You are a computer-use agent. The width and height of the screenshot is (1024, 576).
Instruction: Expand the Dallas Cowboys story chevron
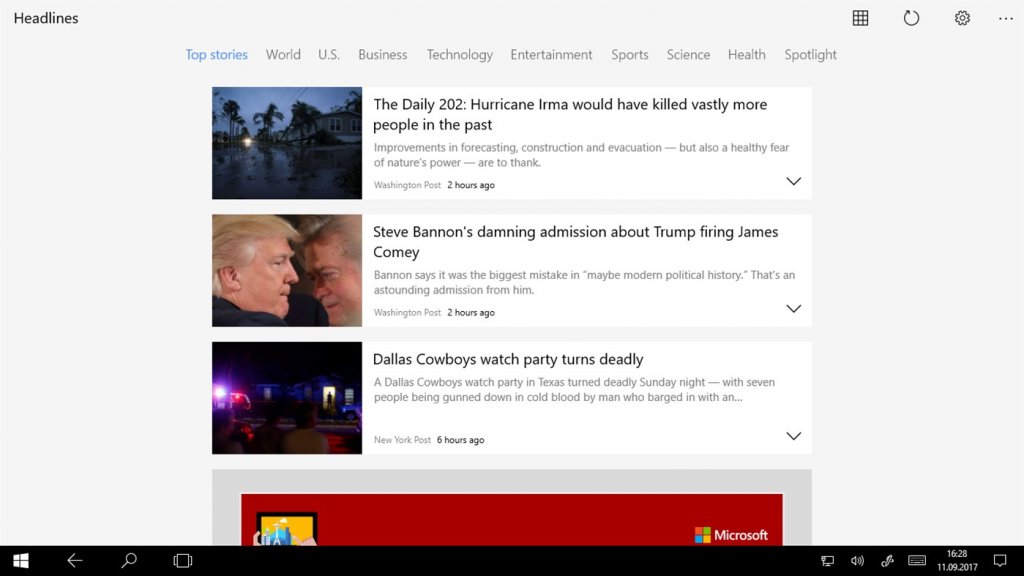pos(793,436)
